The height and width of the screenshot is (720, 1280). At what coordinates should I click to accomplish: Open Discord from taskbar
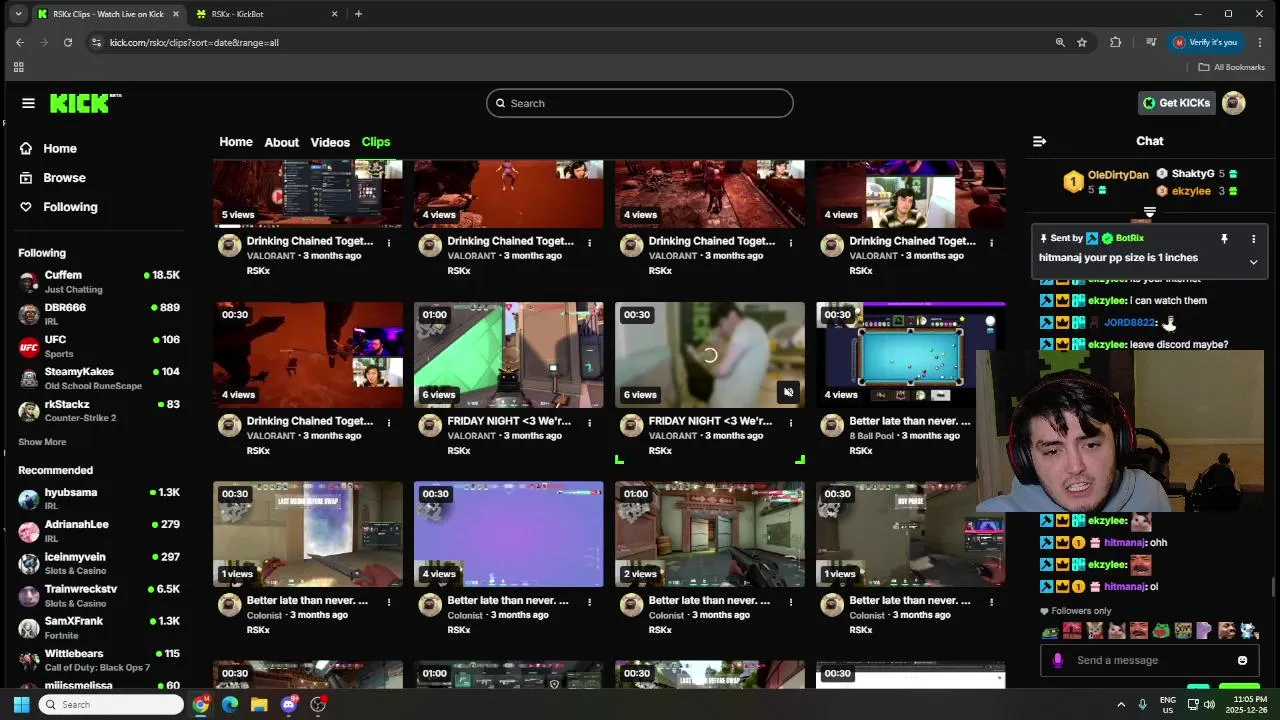click(289, 704)
